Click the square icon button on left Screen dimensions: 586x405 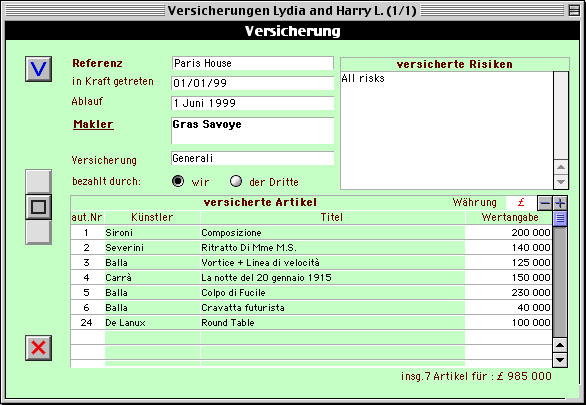click(x=38, y=207)
